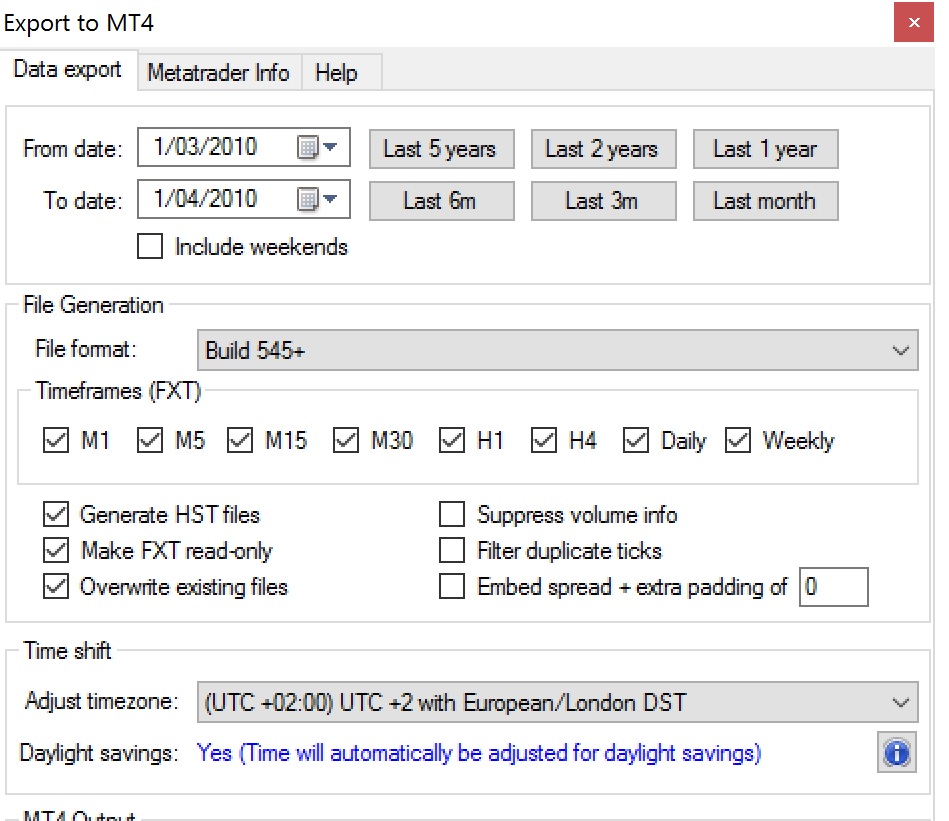Screen dimensions: 949x821
Task: Check Filter duplicate ticks
Action: click(x=452, y=551)
